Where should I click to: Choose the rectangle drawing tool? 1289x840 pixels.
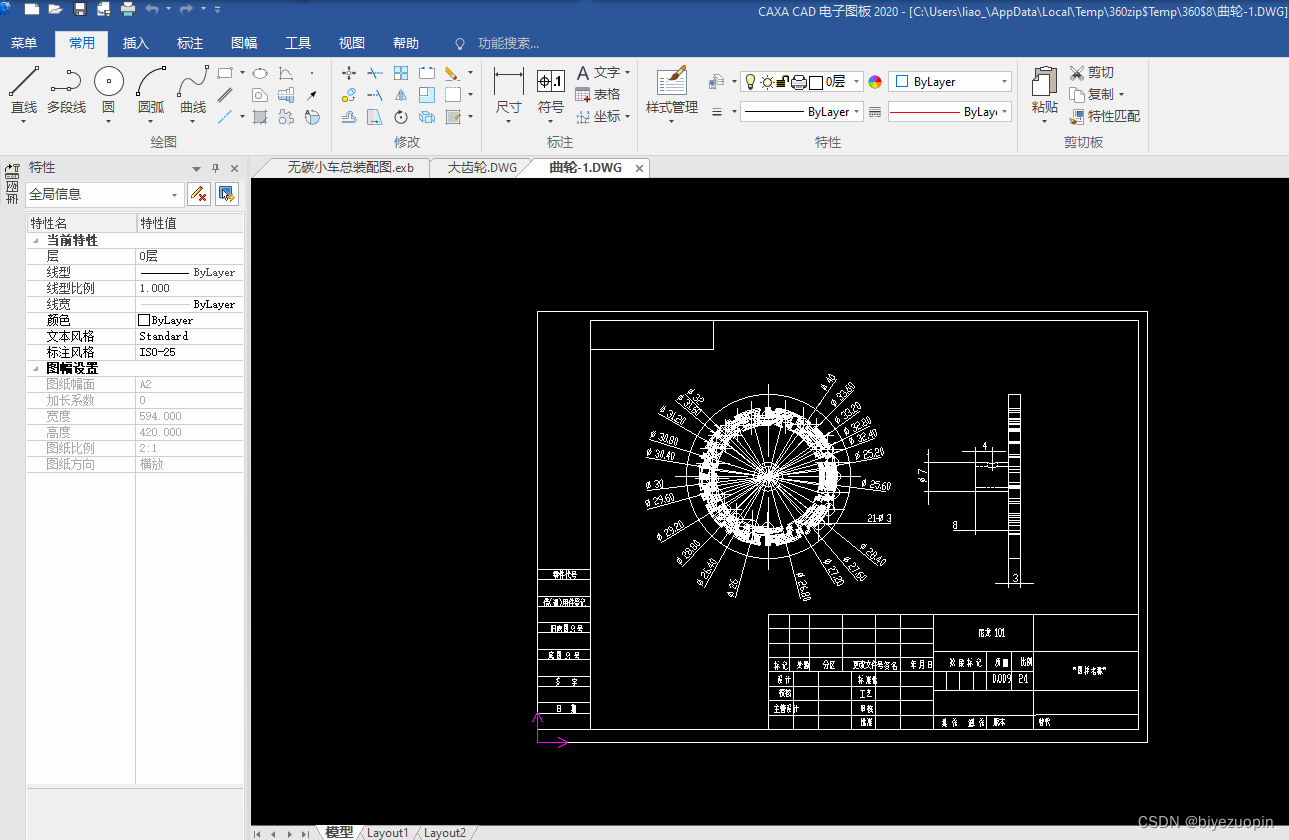tap(225, 73)
